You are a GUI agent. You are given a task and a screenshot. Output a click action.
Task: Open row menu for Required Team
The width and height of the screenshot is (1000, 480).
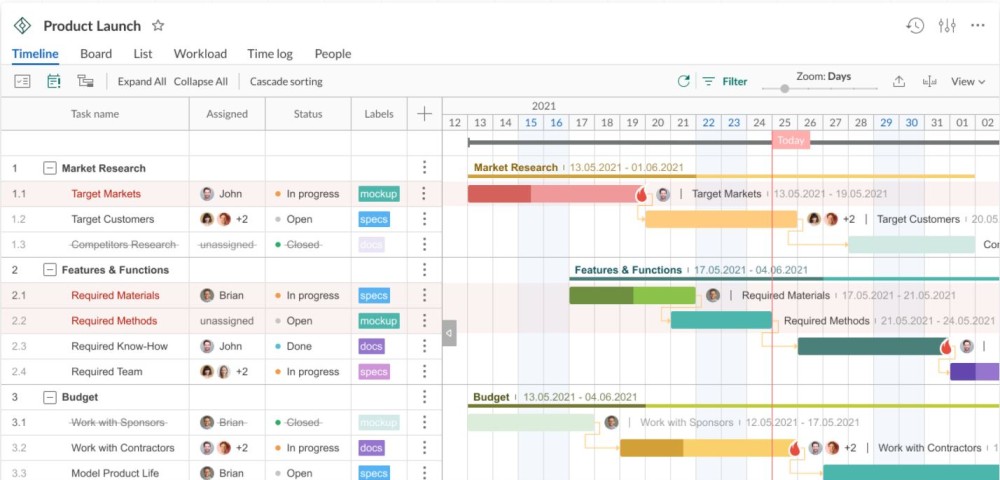(424, 372)
